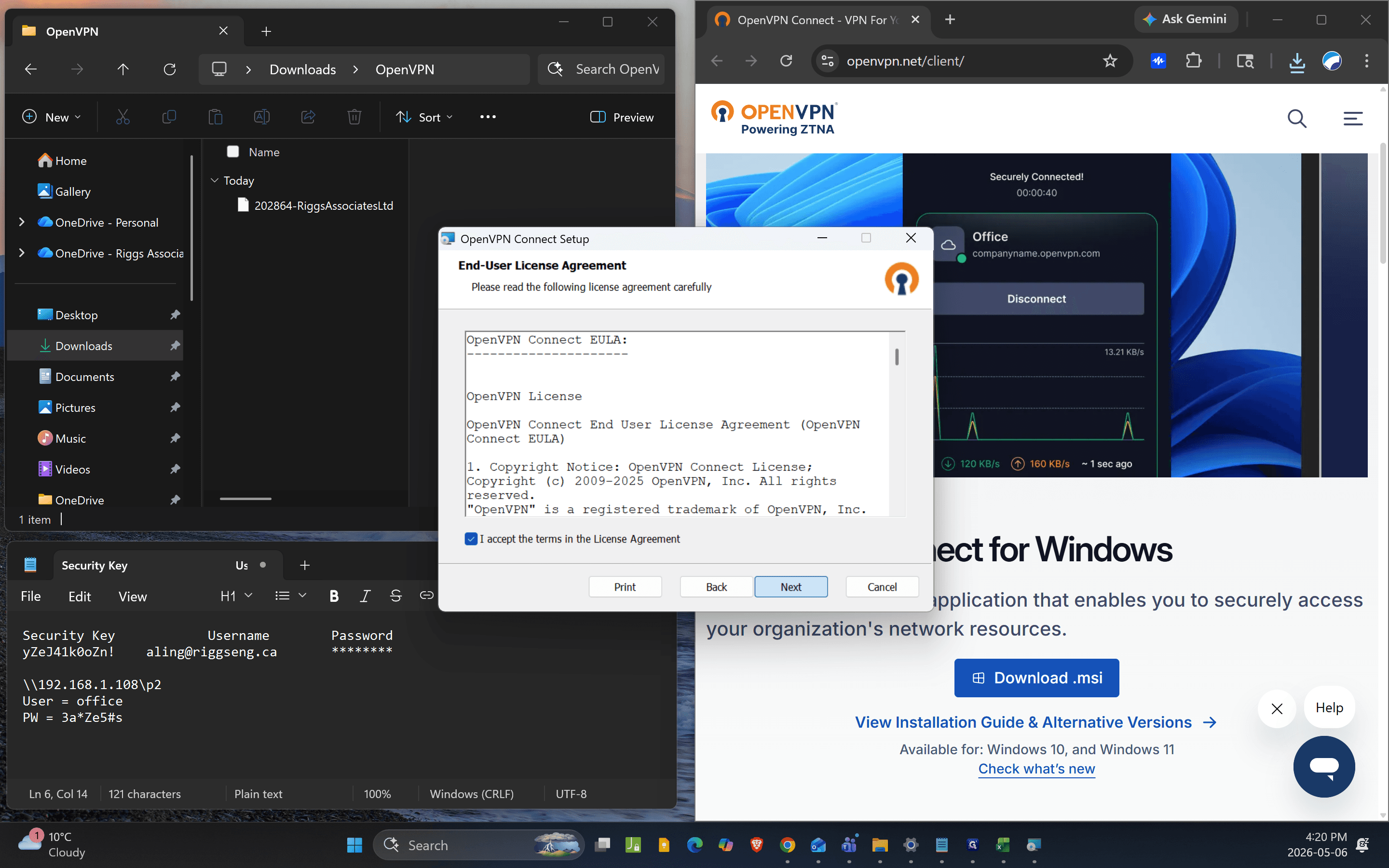
Task: Click the Cut icon in File Explorer toolbar
Action: point(123,117)
